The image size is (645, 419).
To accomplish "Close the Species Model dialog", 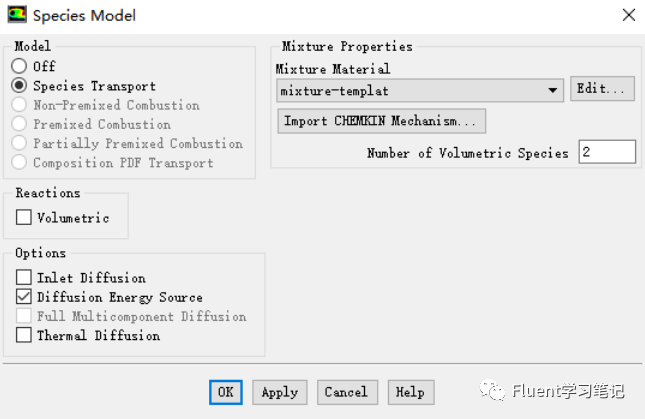I will (629, 15).
